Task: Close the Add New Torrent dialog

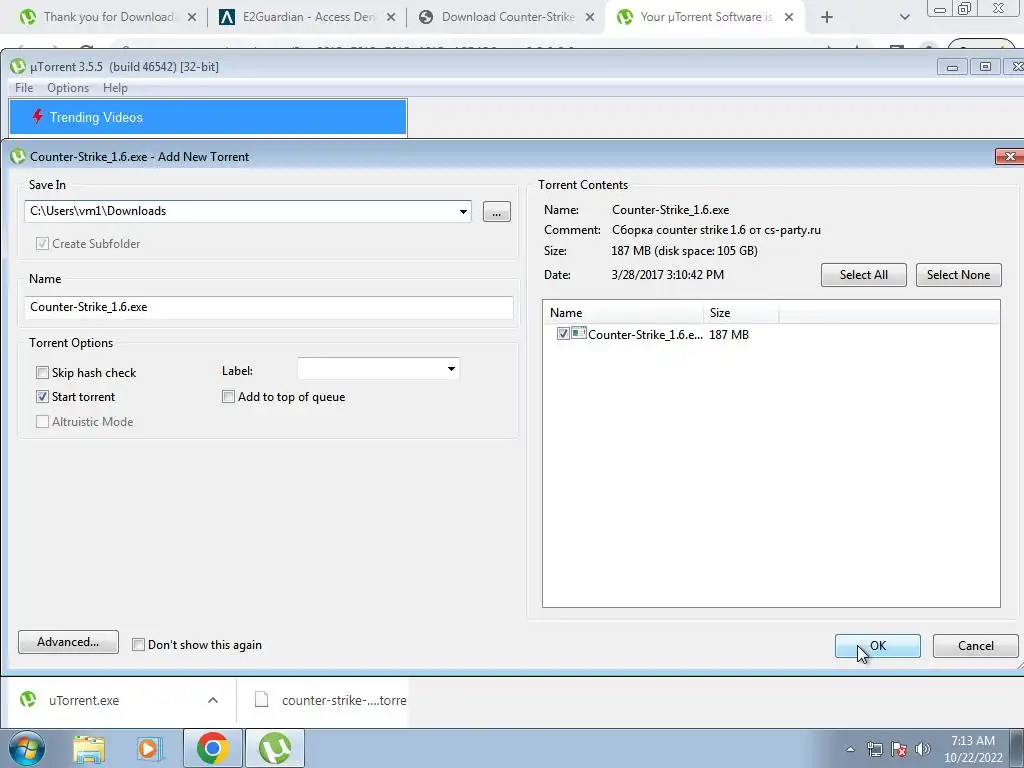Action: click(1010, 157)
